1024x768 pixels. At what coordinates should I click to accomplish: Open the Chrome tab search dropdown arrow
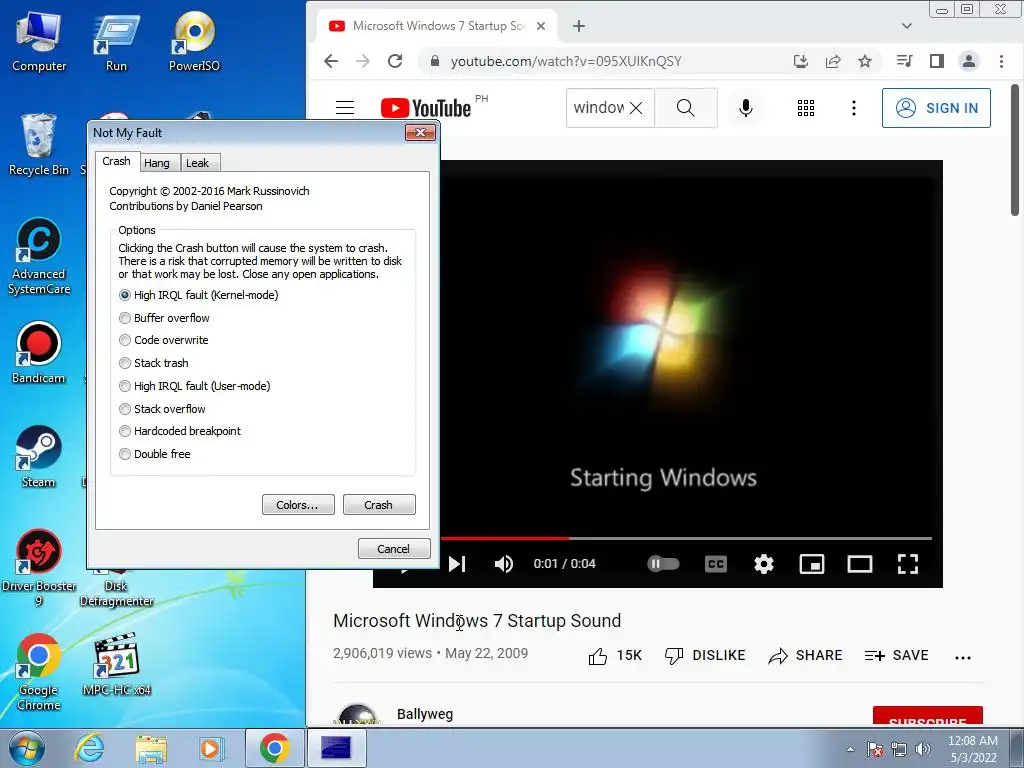(x=906, y=26)
